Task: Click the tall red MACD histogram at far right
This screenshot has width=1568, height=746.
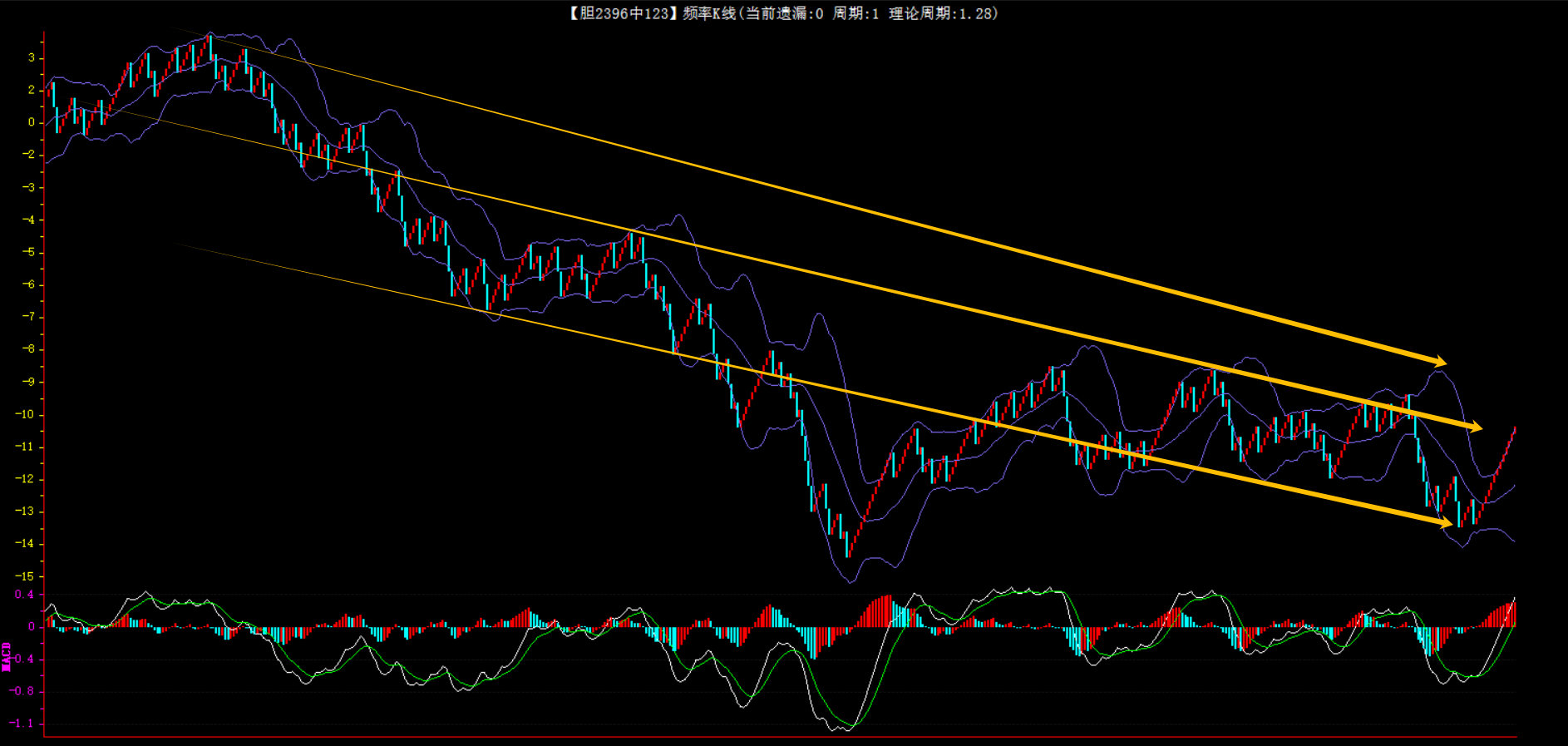Action: [1512, 614]
